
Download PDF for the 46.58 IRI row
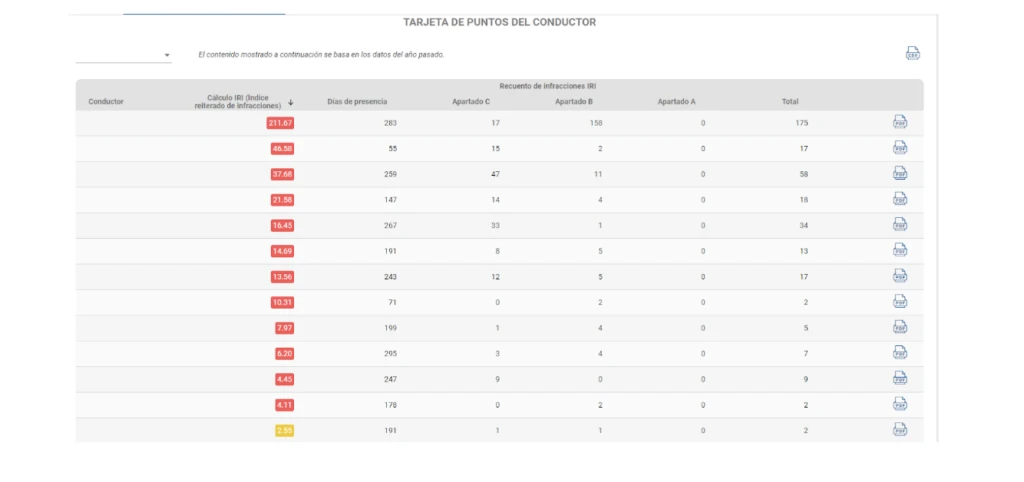click(x=900, y=148)
